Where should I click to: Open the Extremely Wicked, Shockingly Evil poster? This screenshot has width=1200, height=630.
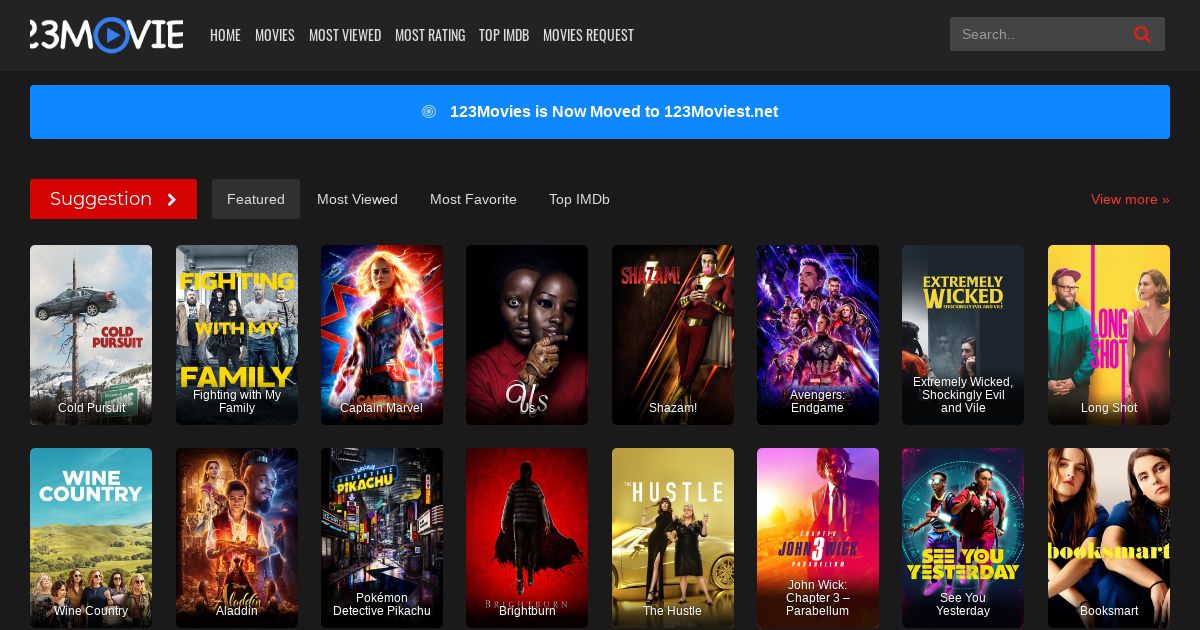tap(963, 335)
